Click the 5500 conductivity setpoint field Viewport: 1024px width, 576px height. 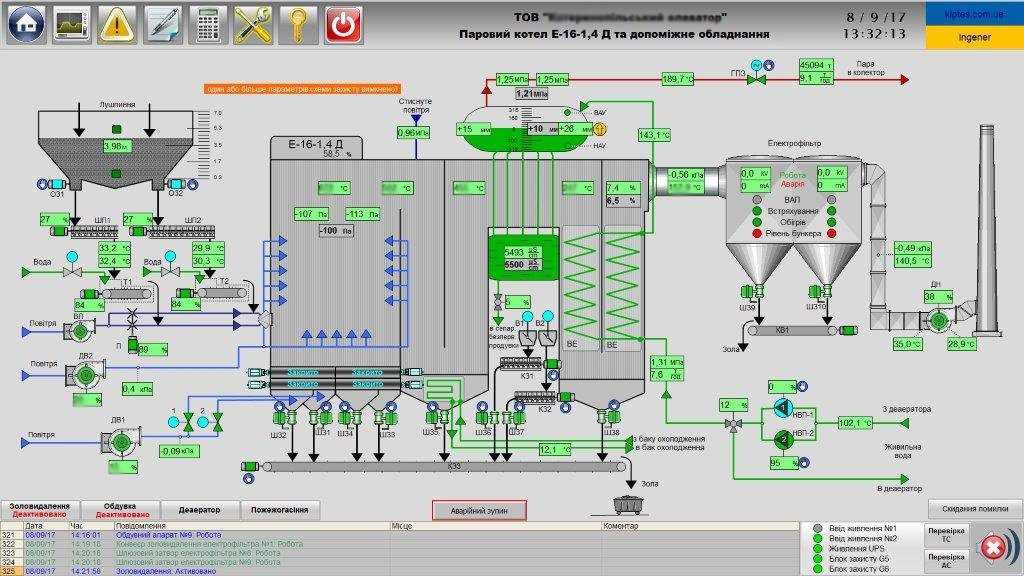pos(522,264)
